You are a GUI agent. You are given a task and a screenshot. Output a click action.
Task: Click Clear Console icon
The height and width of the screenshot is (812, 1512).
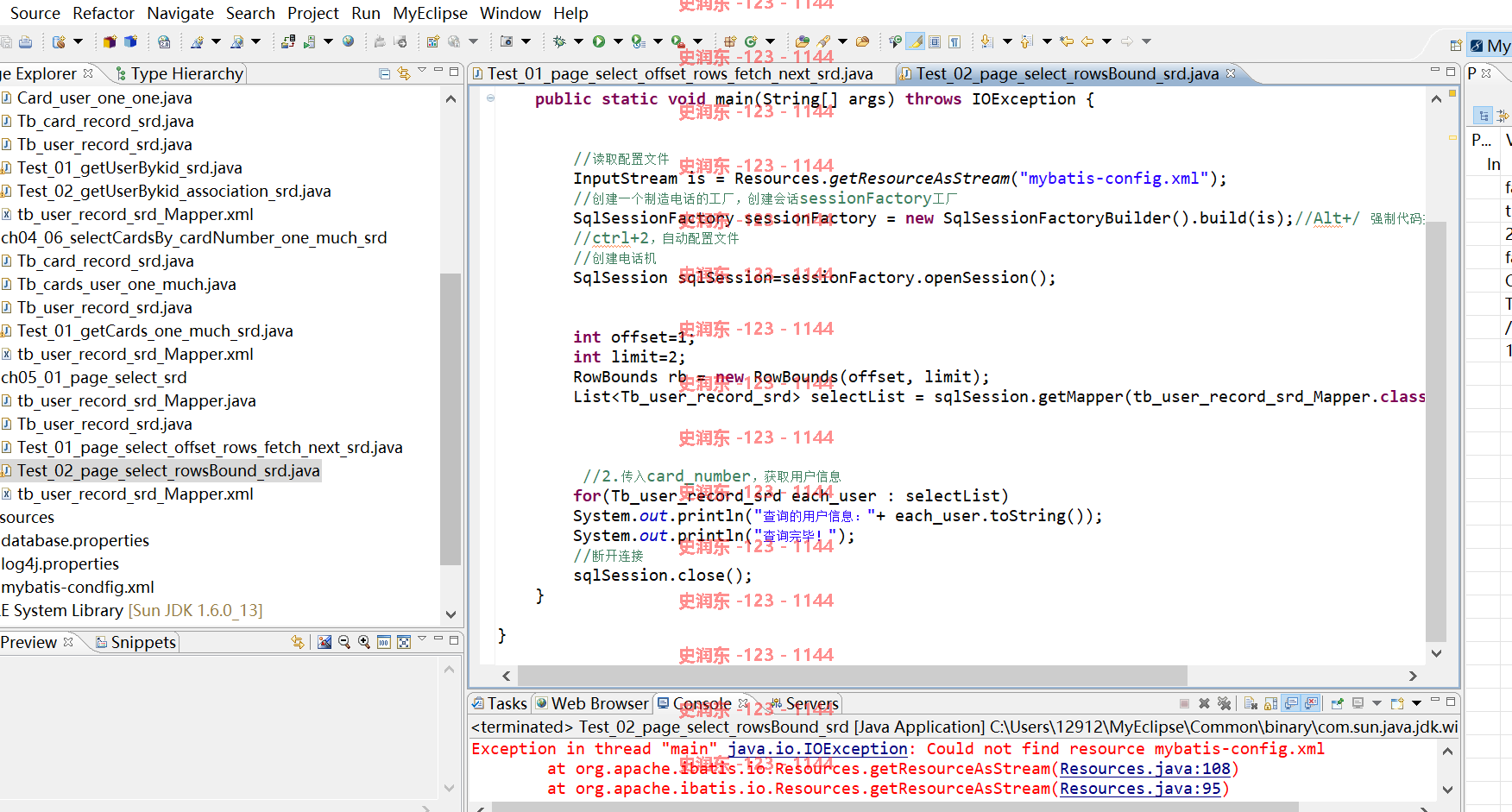1251,703
